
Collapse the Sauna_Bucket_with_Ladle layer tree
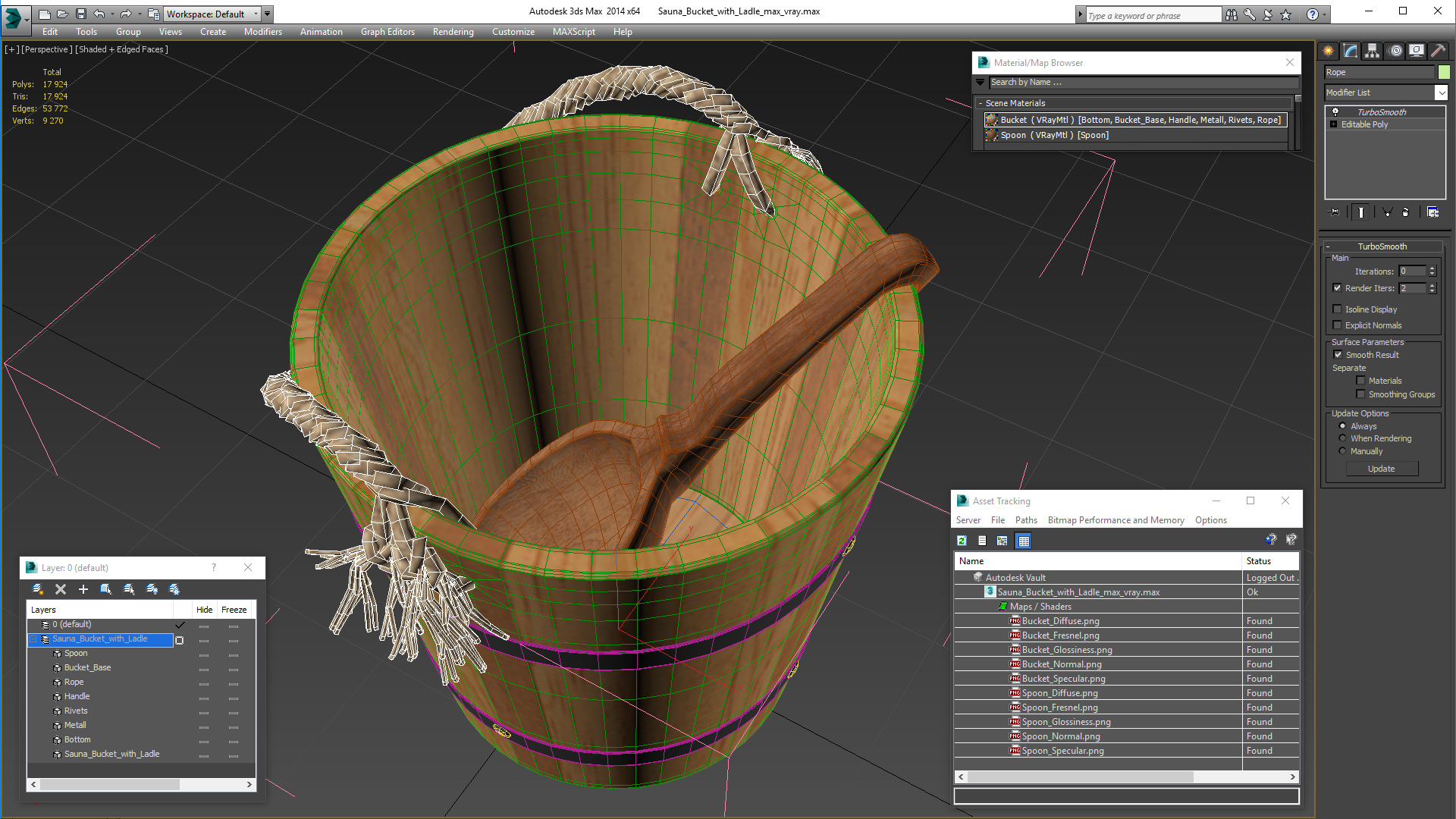pos(33,639)
